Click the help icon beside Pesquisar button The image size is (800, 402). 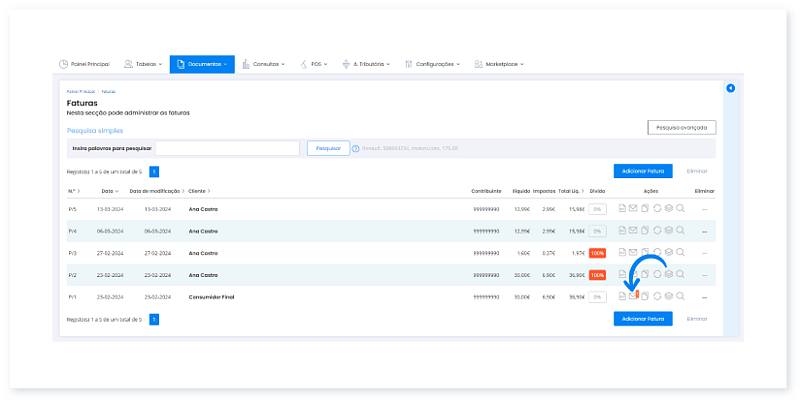coord(355,149)
